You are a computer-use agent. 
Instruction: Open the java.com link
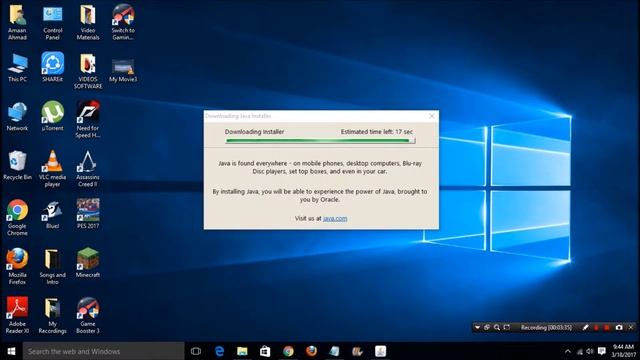[x=335, y=219]
